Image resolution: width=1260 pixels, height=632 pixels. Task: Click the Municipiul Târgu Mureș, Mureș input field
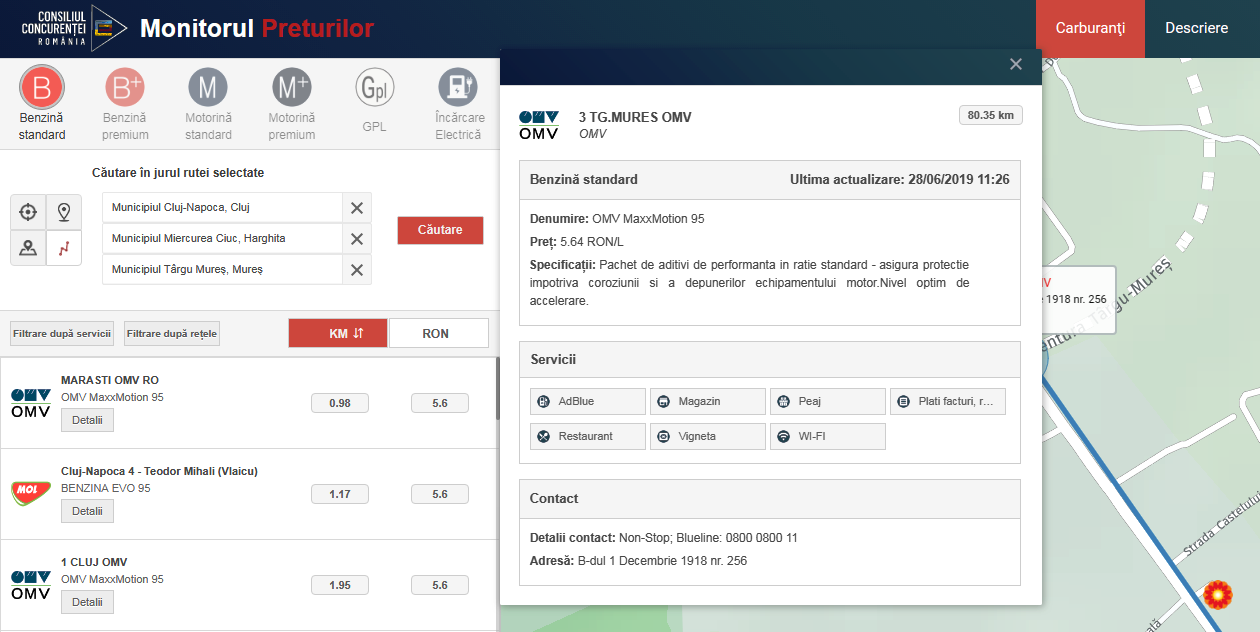click(x=222, y=270)
